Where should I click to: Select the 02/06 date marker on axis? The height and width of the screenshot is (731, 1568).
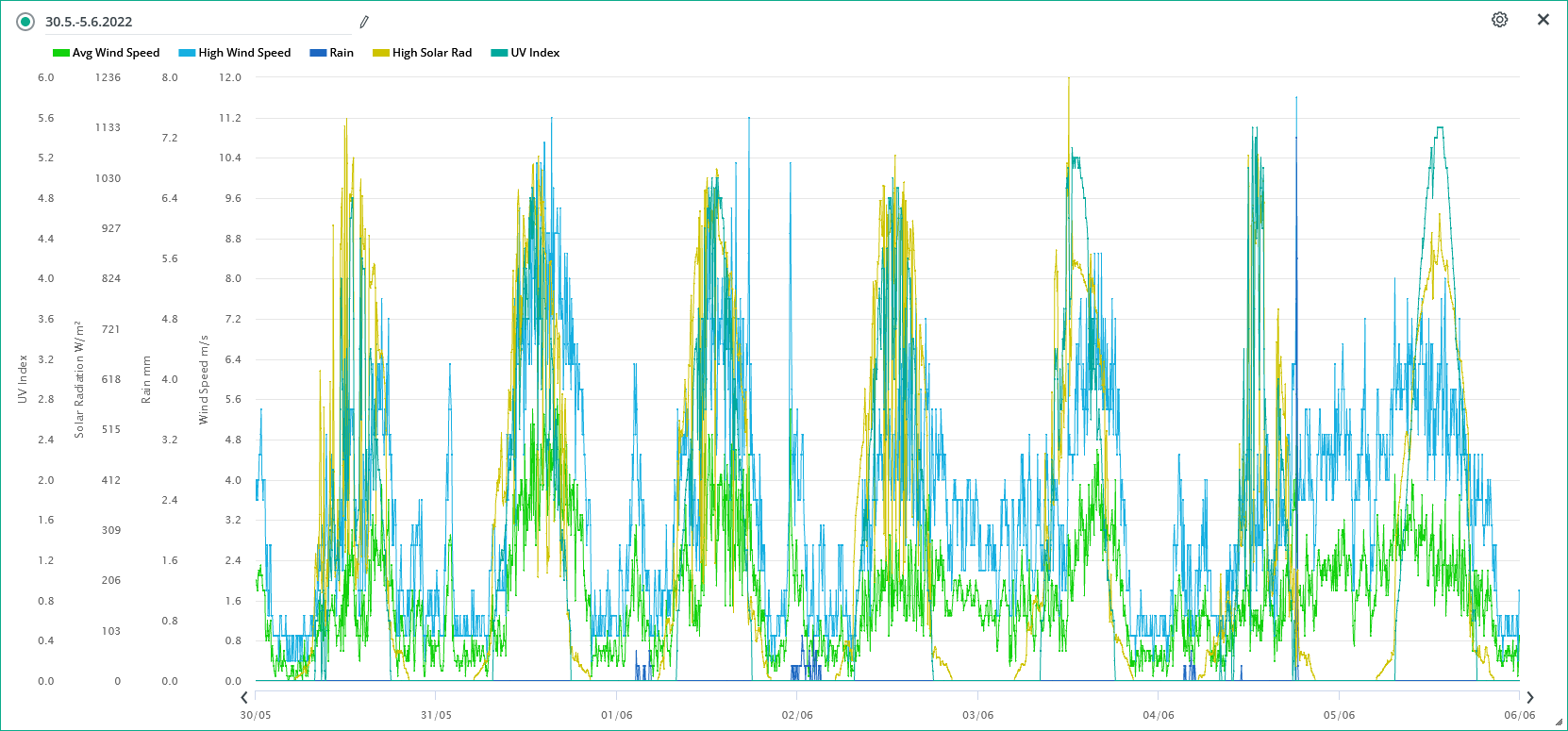point(797,715)
